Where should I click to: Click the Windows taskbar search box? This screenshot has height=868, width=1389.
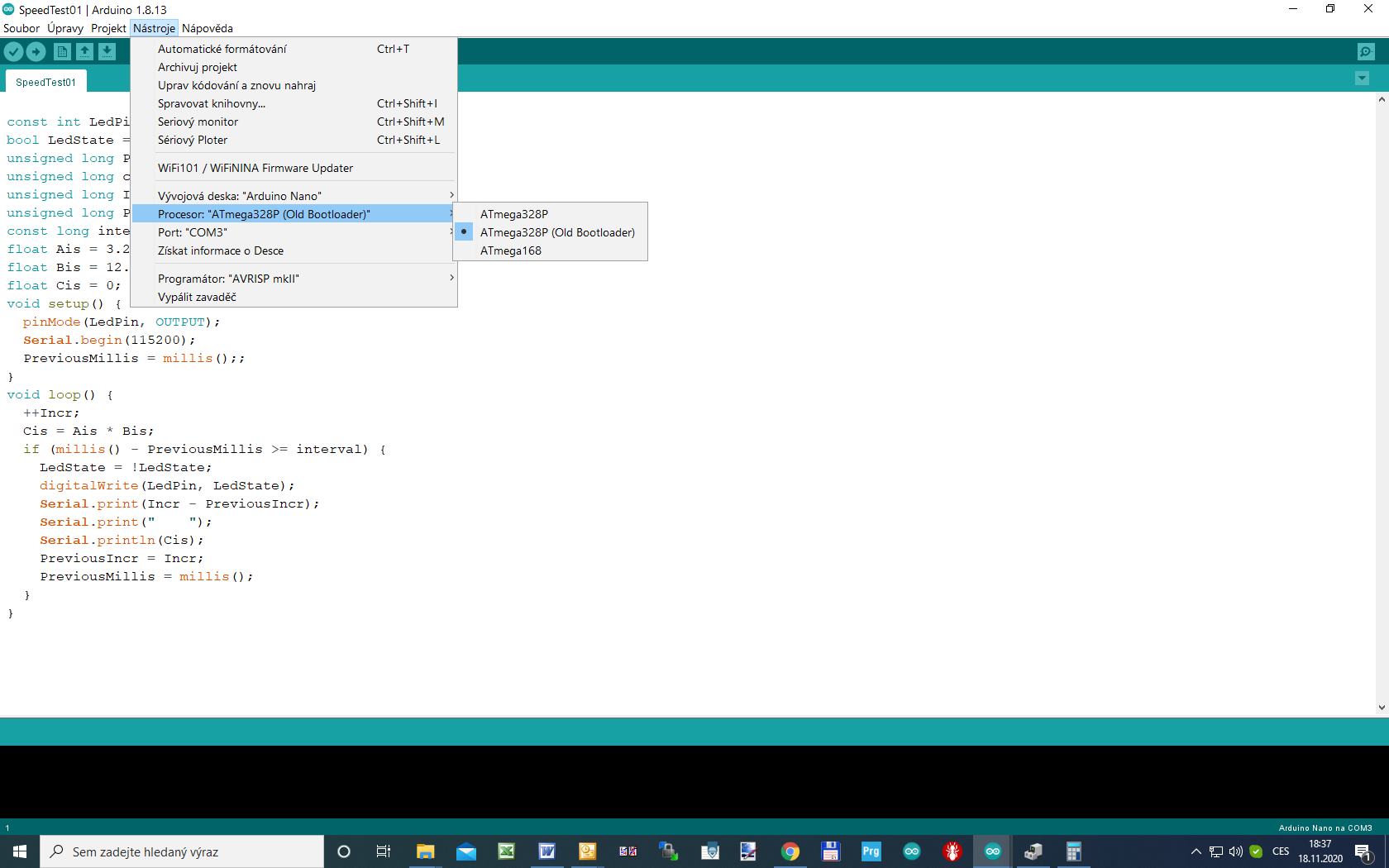click(182, 851)
